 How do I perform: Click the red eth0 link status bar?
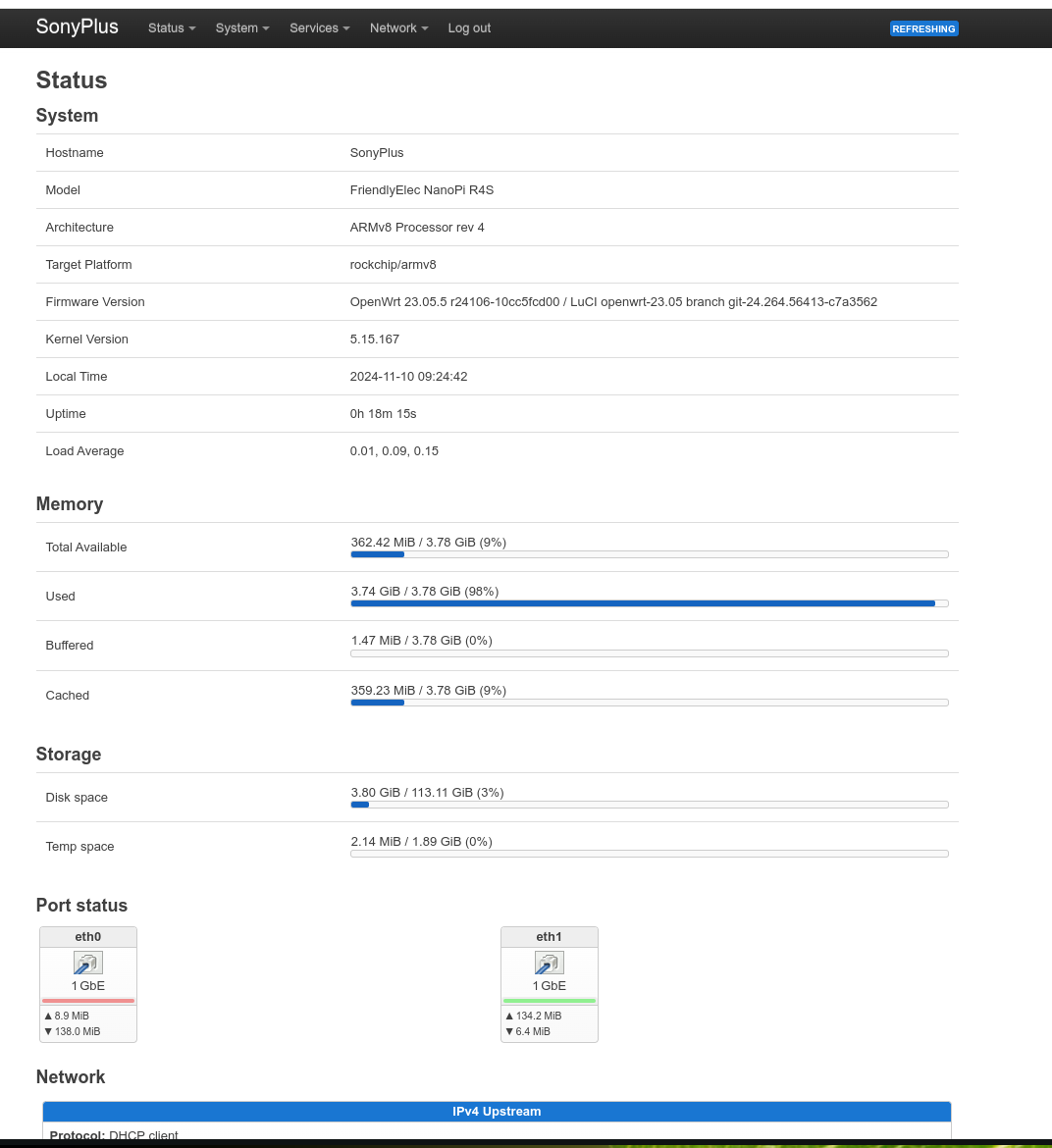pyautogui.click(x=88, y=1001)
